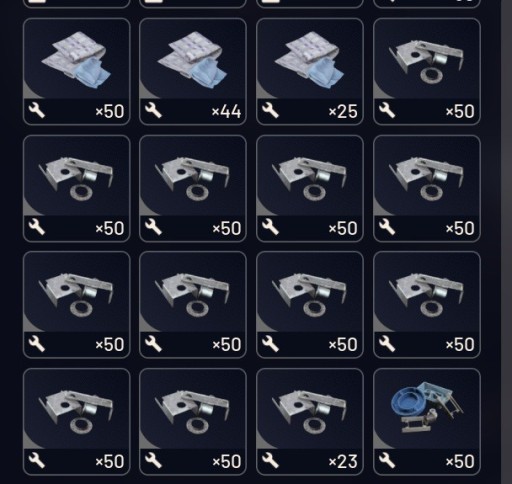Select metal parts stack directly below ×50 fabric
The width and height of the screenshot is (512, 484).
pyautogui.click(x=76, y=188)
